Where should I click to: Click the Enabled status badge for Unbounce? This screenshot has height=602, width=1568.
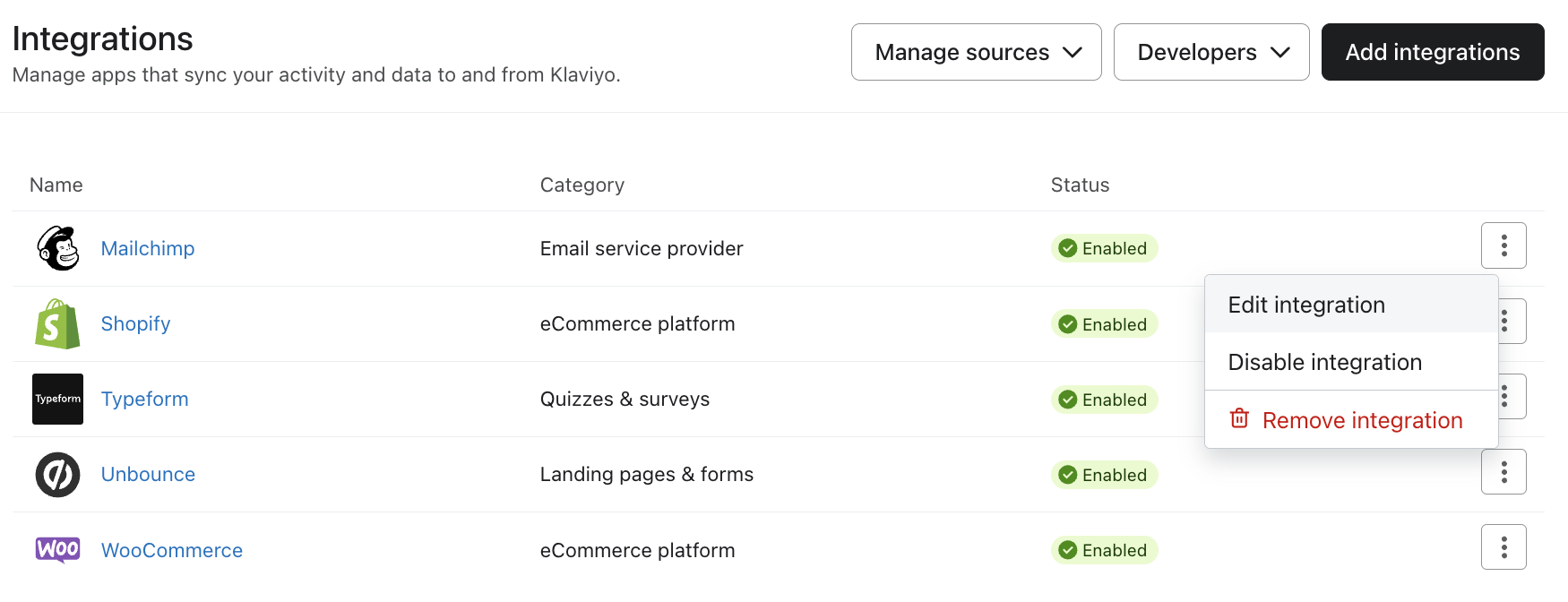pyautogui.click(x=1104, y=475)
